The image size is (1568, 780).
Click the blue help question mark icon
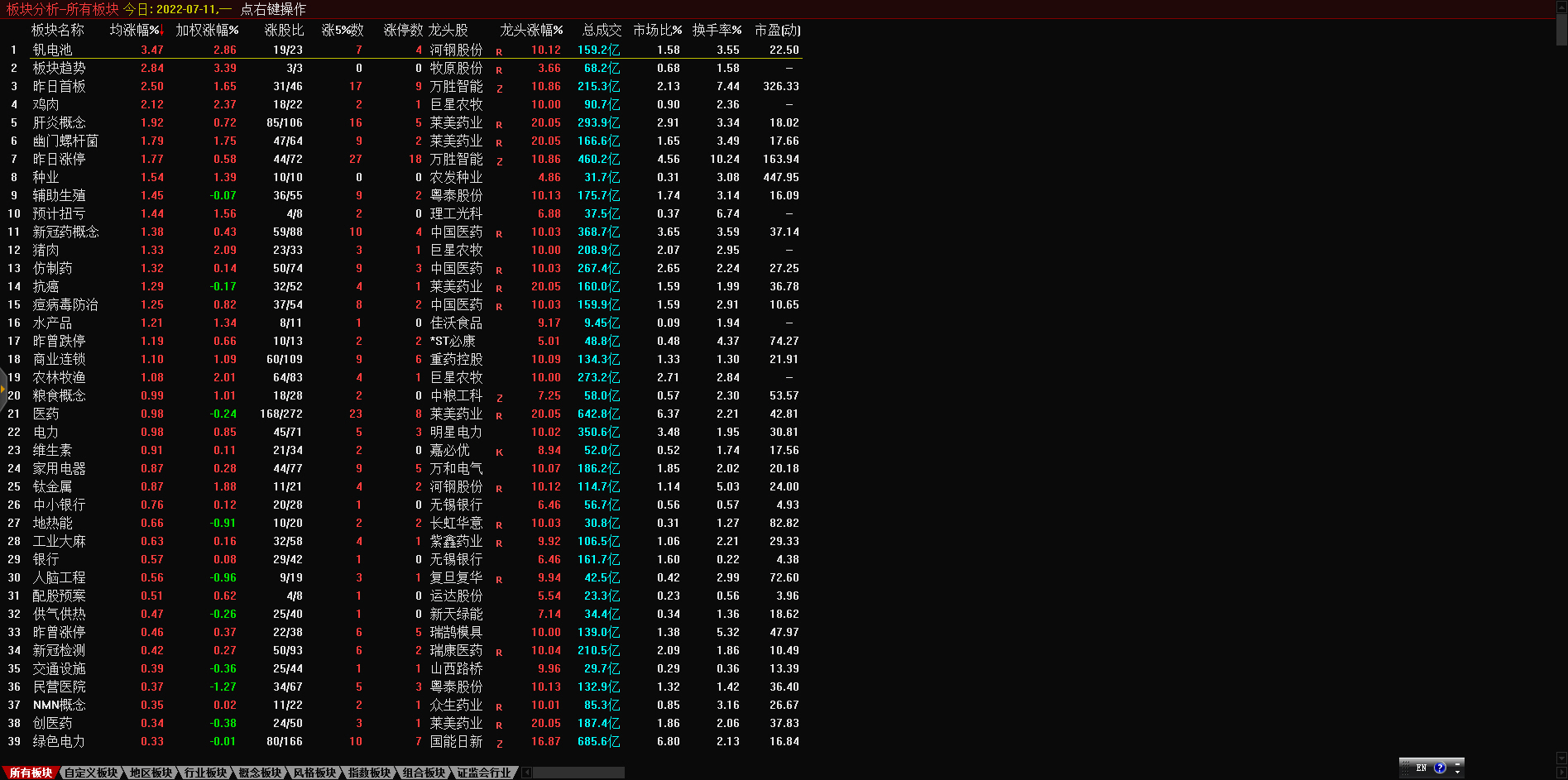1440,768
